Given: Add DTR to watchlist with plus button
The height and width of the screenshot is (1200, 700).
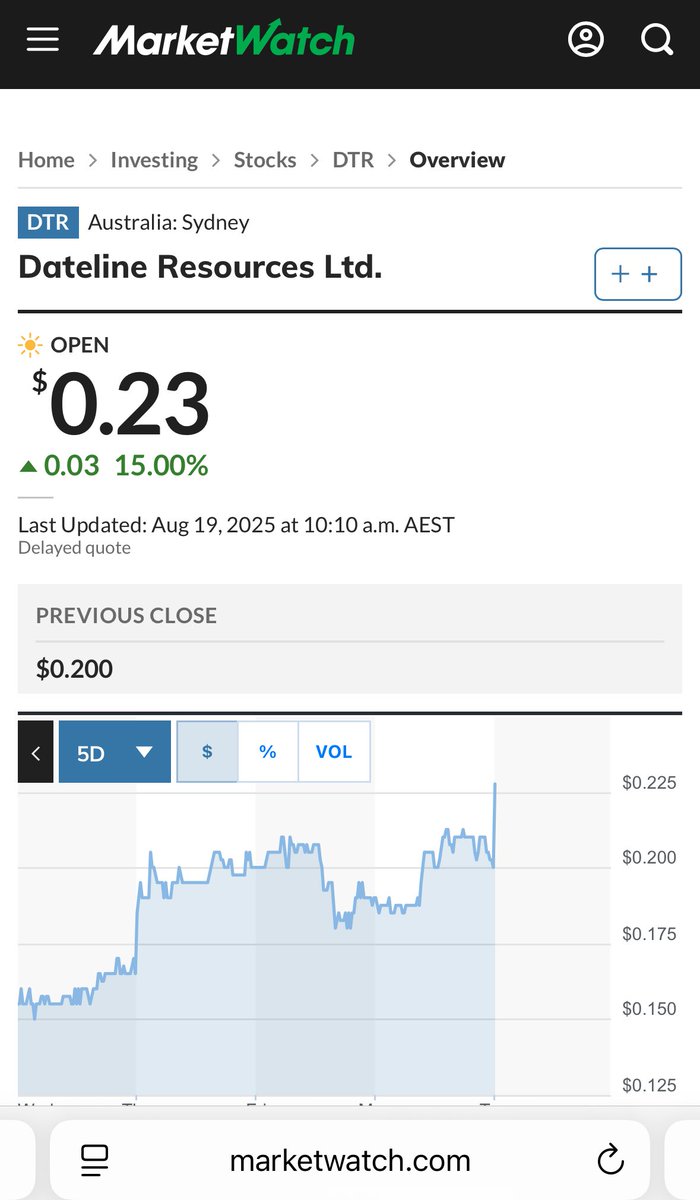Looking at the screenshot, I should (638, 274).
